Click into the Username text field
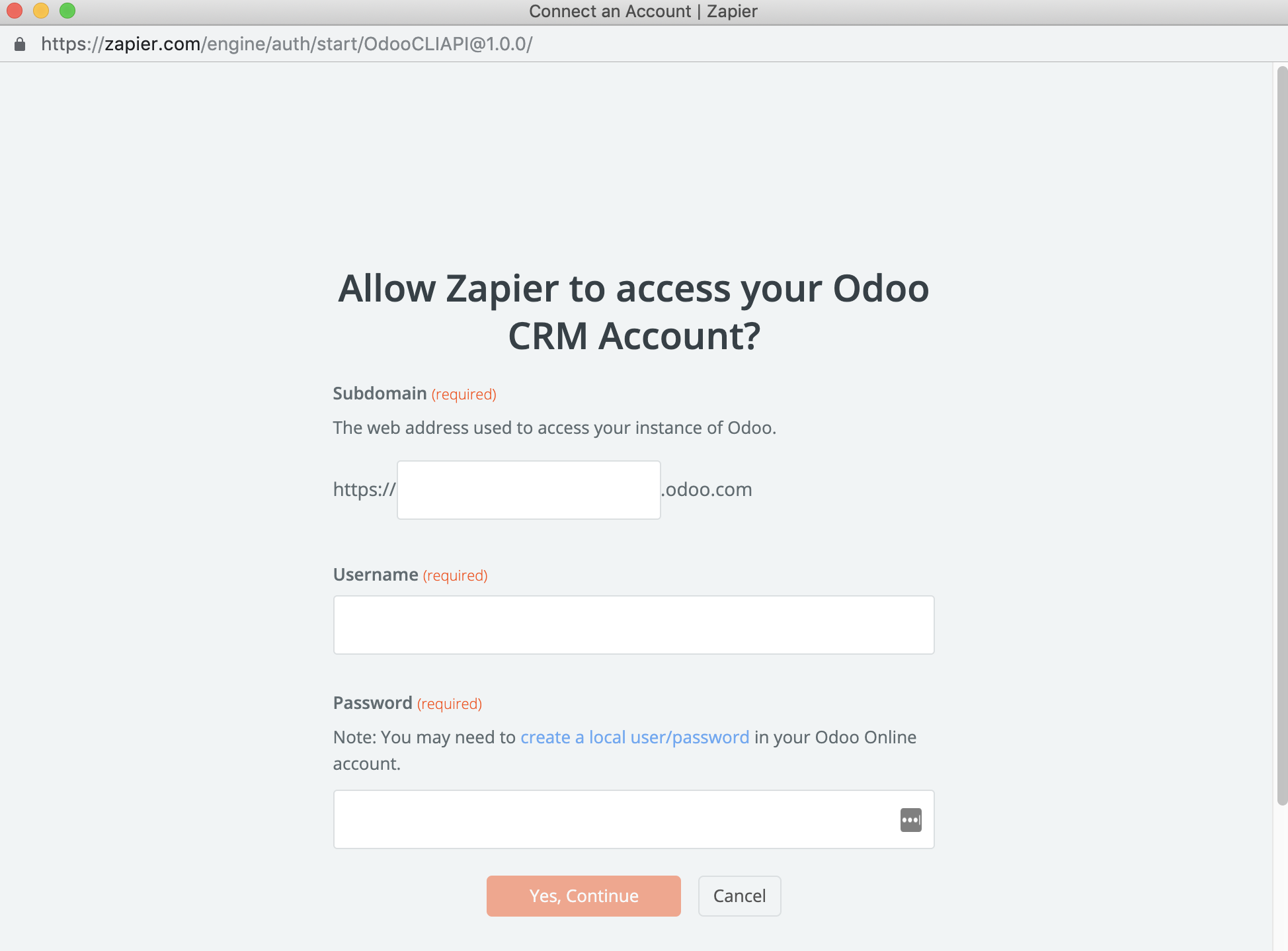This screenshot has width=1288, height=951. coord(633,625)
